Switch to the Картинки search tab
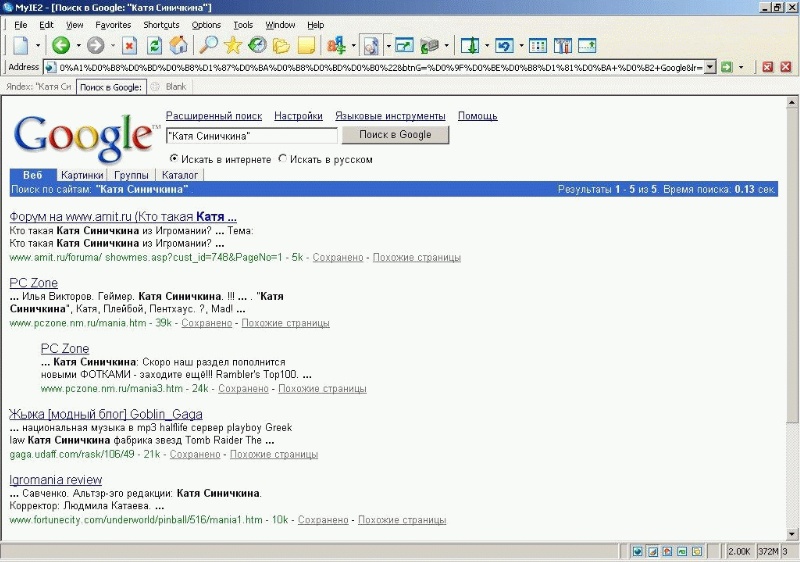Viewport: 800px width, 562px height. tap(82, 175)
